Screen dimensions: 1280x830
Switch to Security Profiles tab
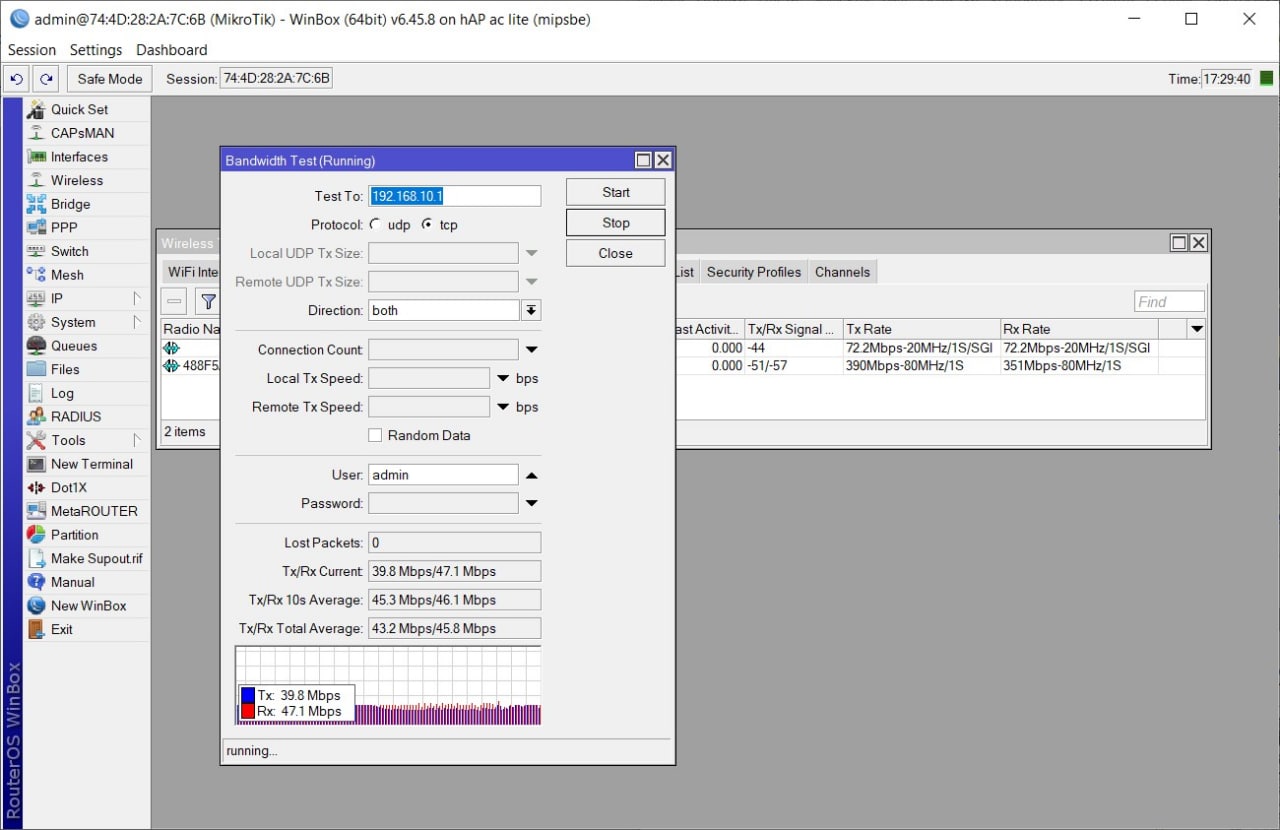coord(754,272)
